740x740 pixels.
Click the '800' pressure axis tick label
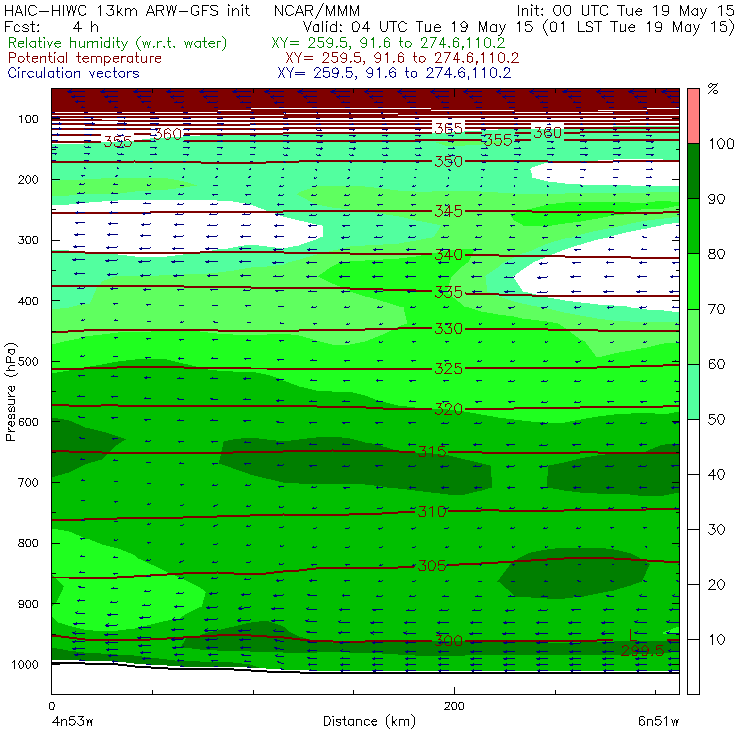click(x=28, y=543)
